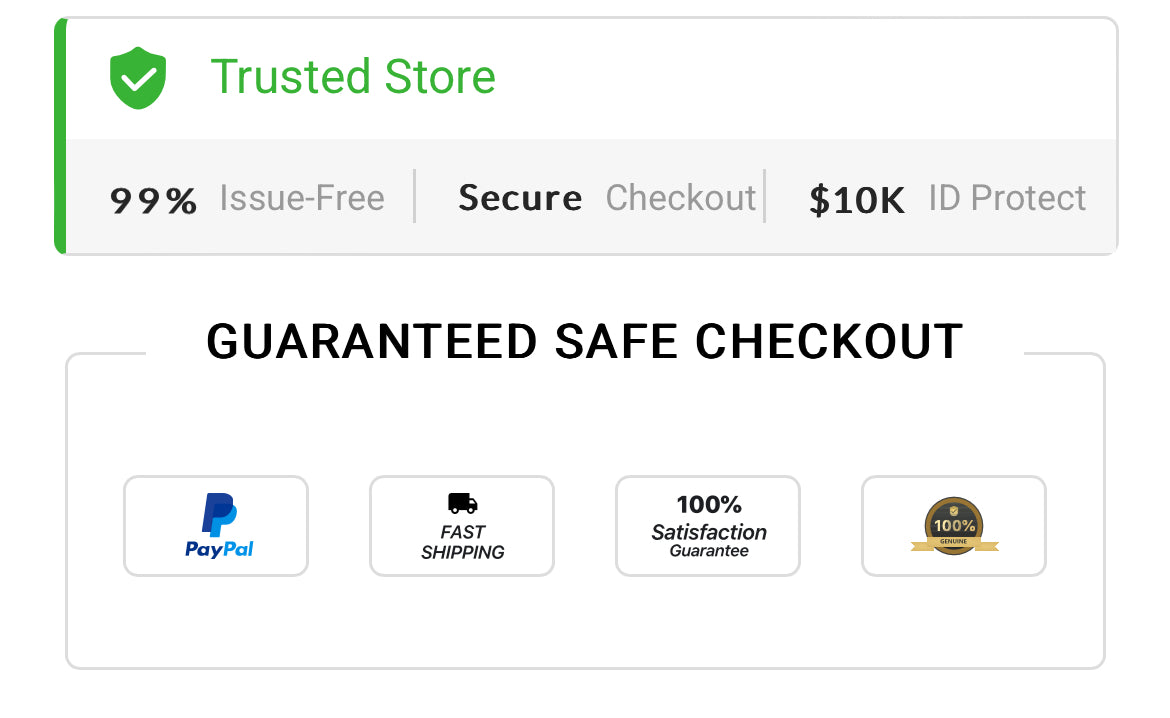
Task: Click the bold $10K amount
Action: [x=857, y=200]
